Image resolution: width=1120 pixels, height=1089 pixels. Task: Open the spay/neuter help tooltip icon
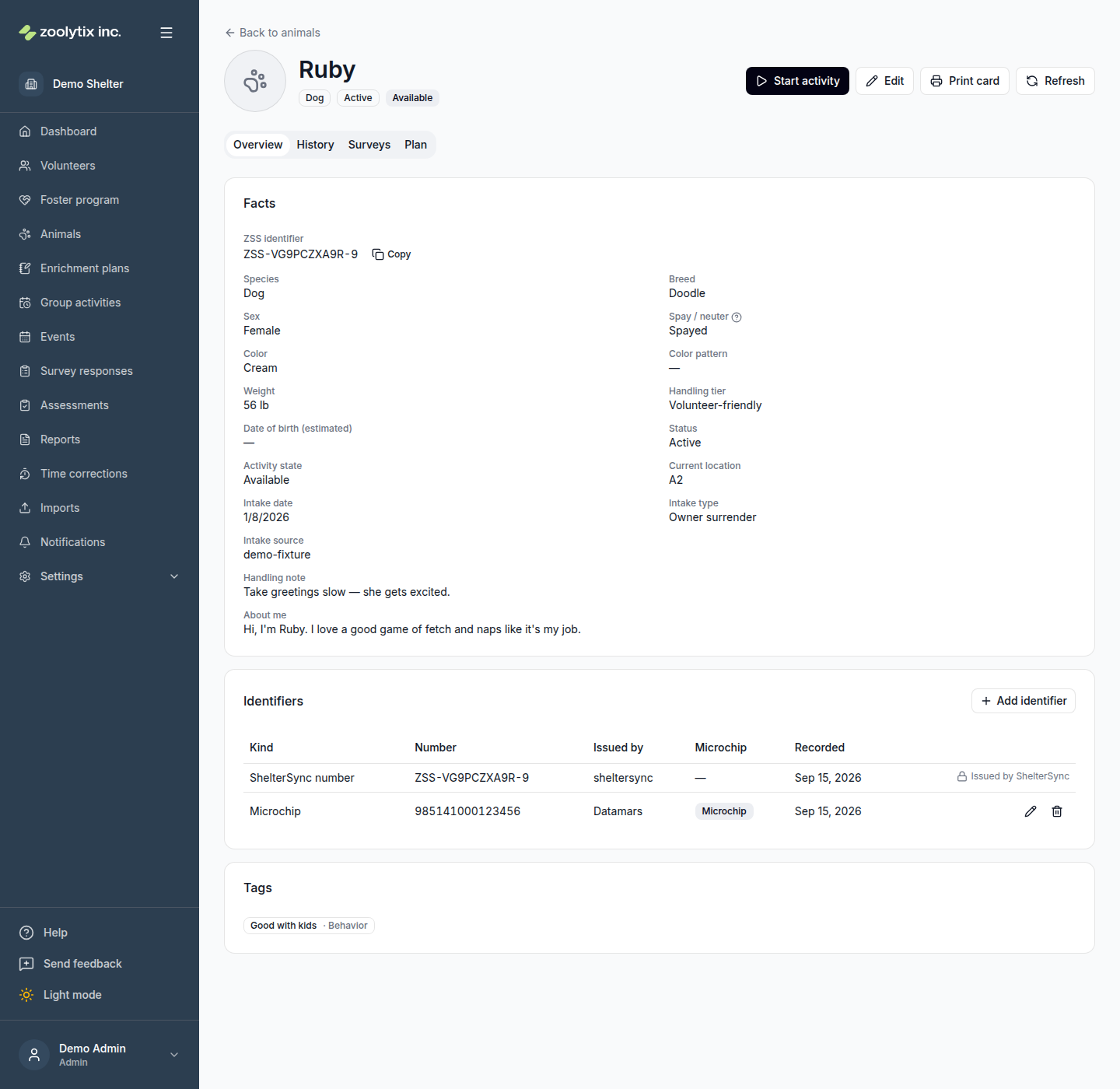coord(737,317)
